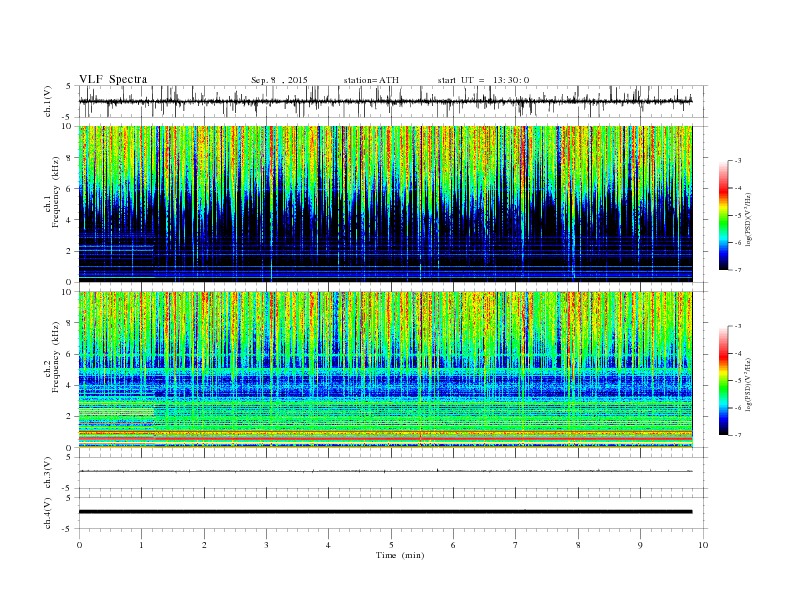Image resolution: width=792 pixels, height=612 pixels.
Task: Click the "station=ATH" header label
Action: coord(371,80)
